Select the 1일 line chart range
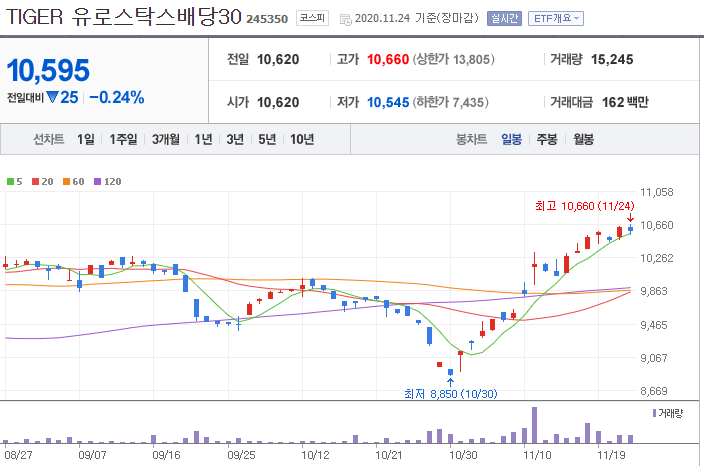The height and width of the screenshot is (466, 704). pyautogui.click(x=86, y=140)
